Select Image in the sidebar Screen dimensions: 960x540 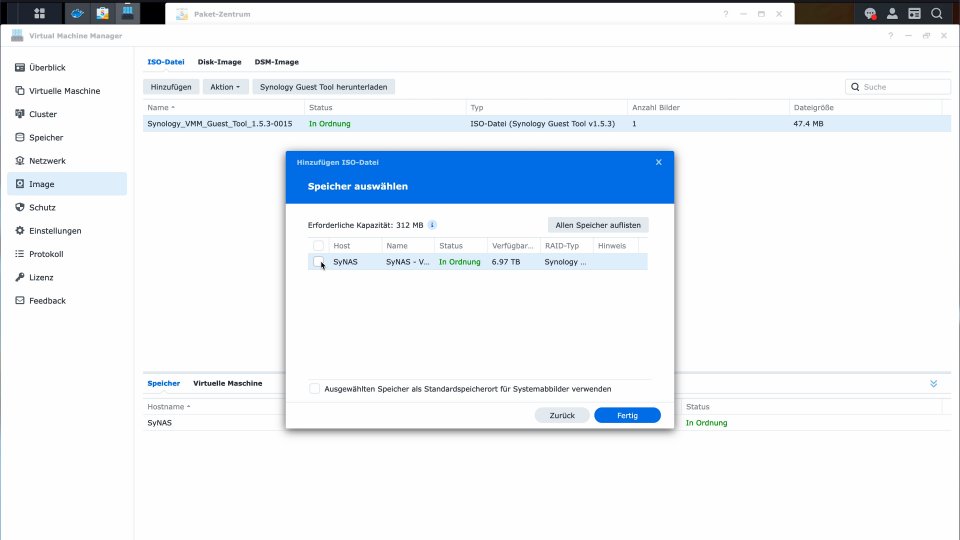(67, 184)
